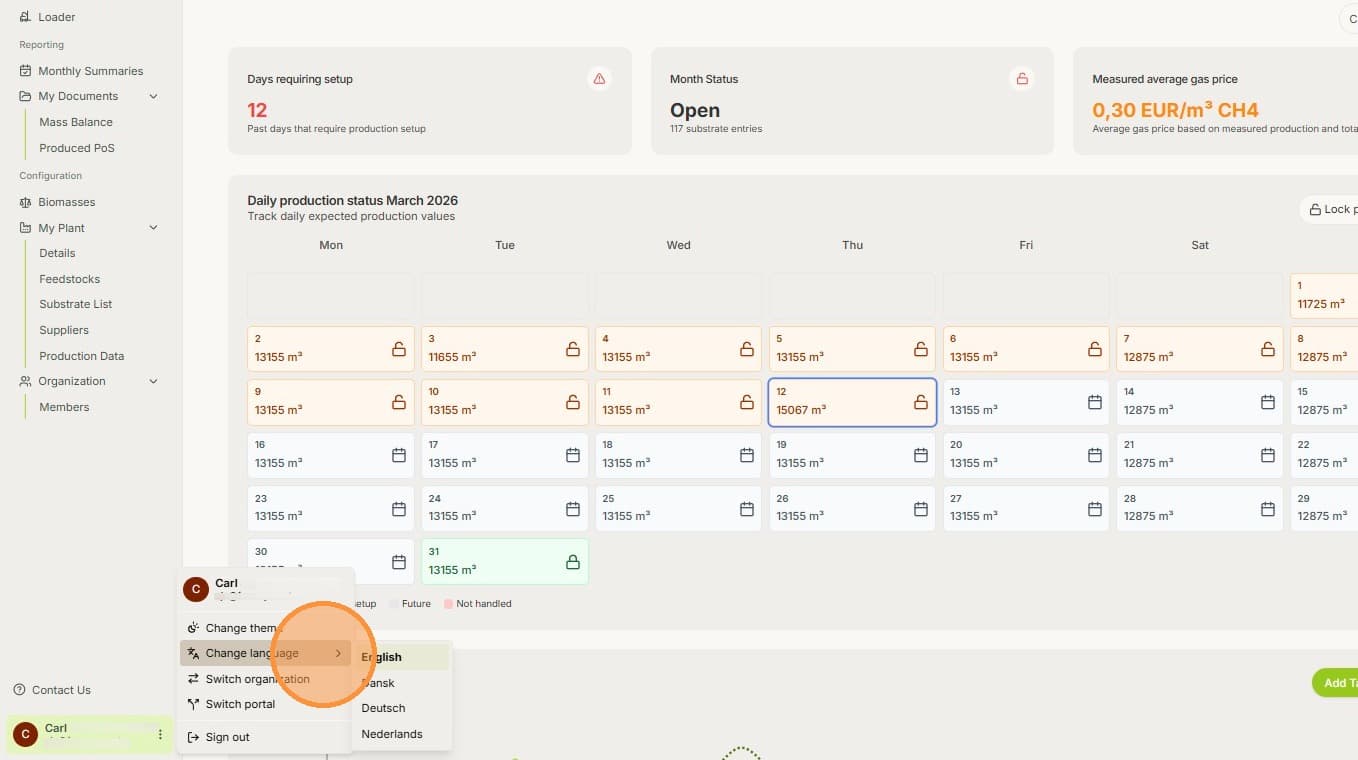Go to Suppliers page

(64, 330)
